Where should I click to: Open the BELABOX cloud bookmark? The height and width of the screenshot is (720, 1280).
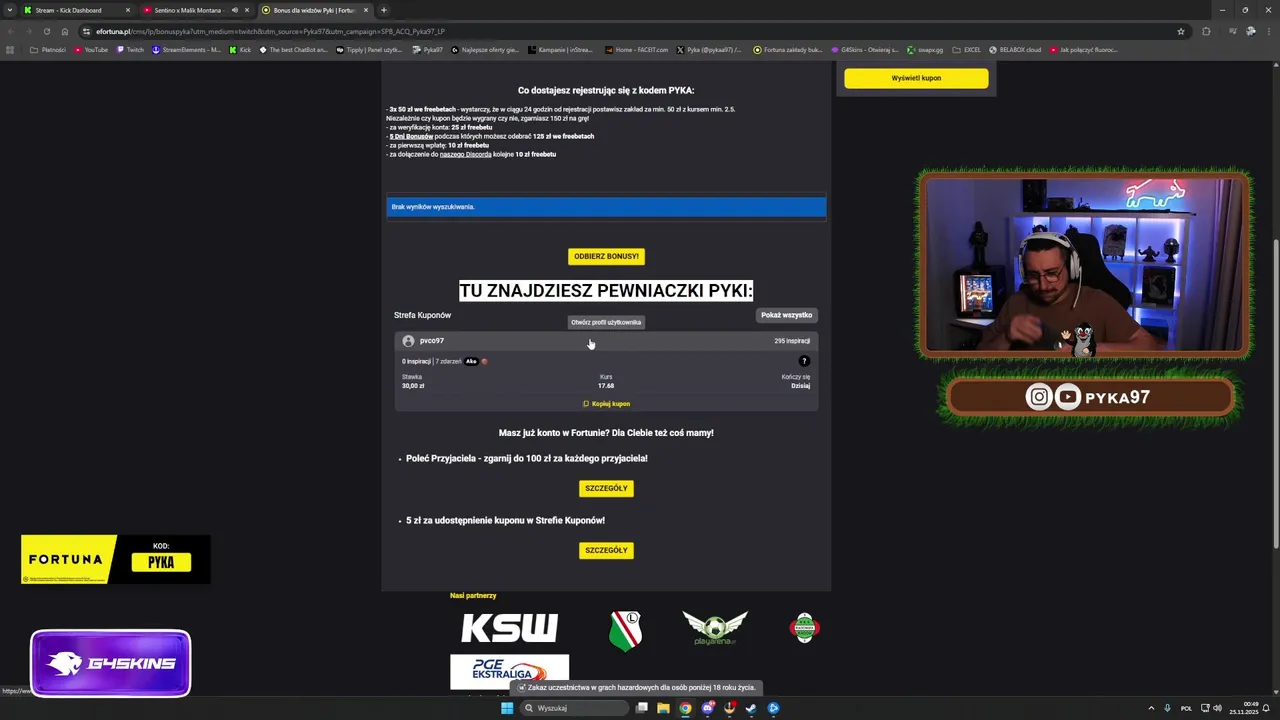pyautogui.click(x=1015, y=50)
